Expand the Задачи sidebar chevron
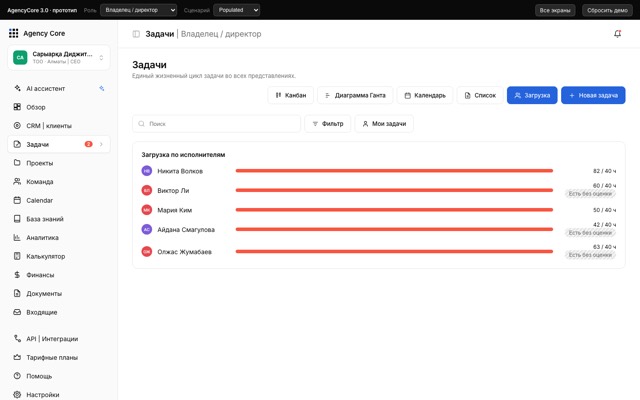 point(101,144)
